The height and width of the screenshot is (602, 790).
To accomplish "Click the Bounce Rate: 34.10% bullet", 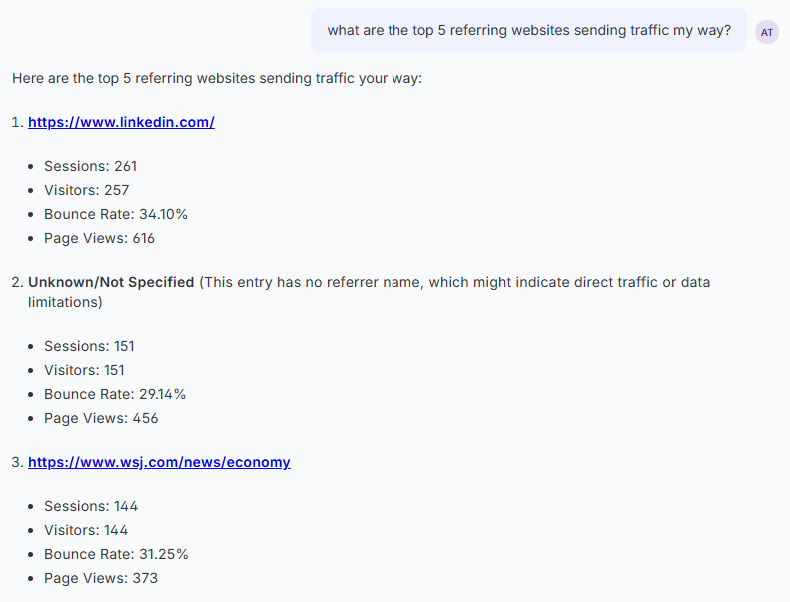I will (116, 215).
